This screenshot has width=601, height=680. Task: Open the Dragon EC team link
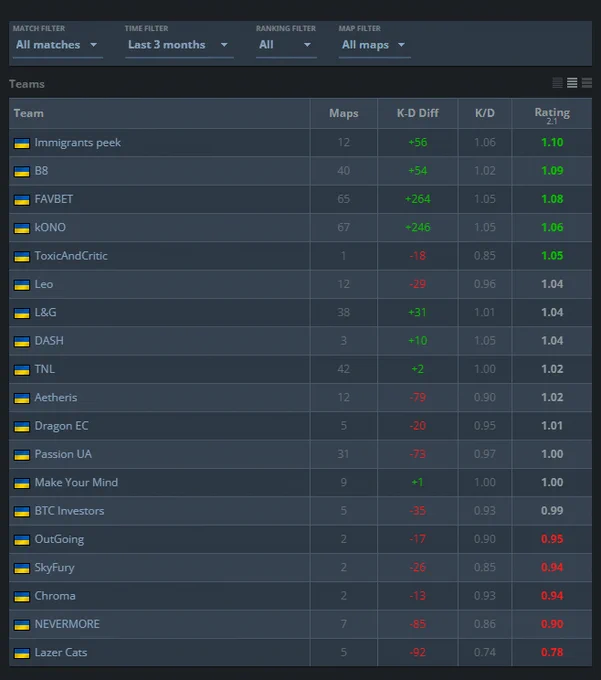point(62,426)
